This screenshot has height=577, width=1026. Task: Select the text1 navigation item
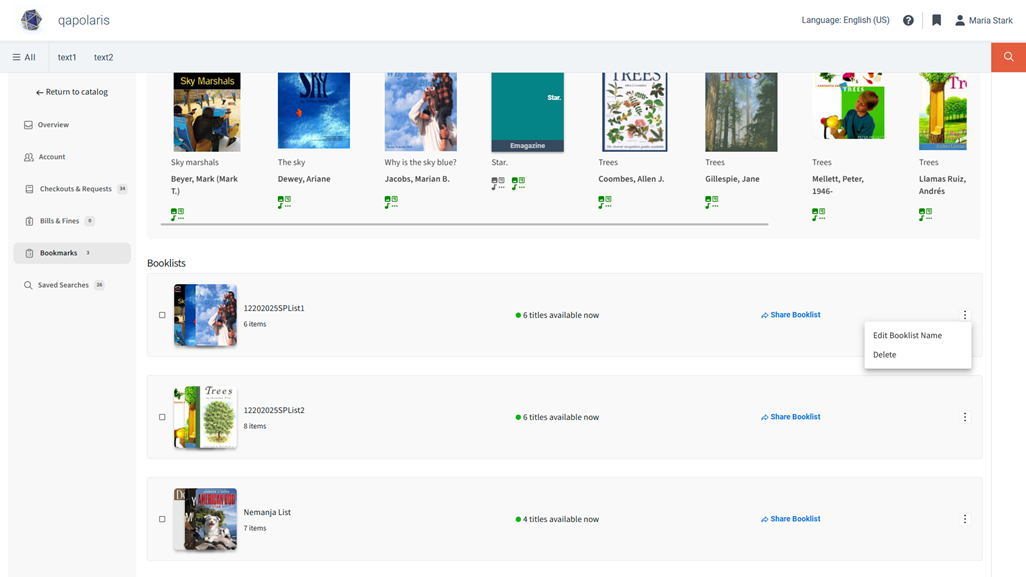click(x=67, y=57)
